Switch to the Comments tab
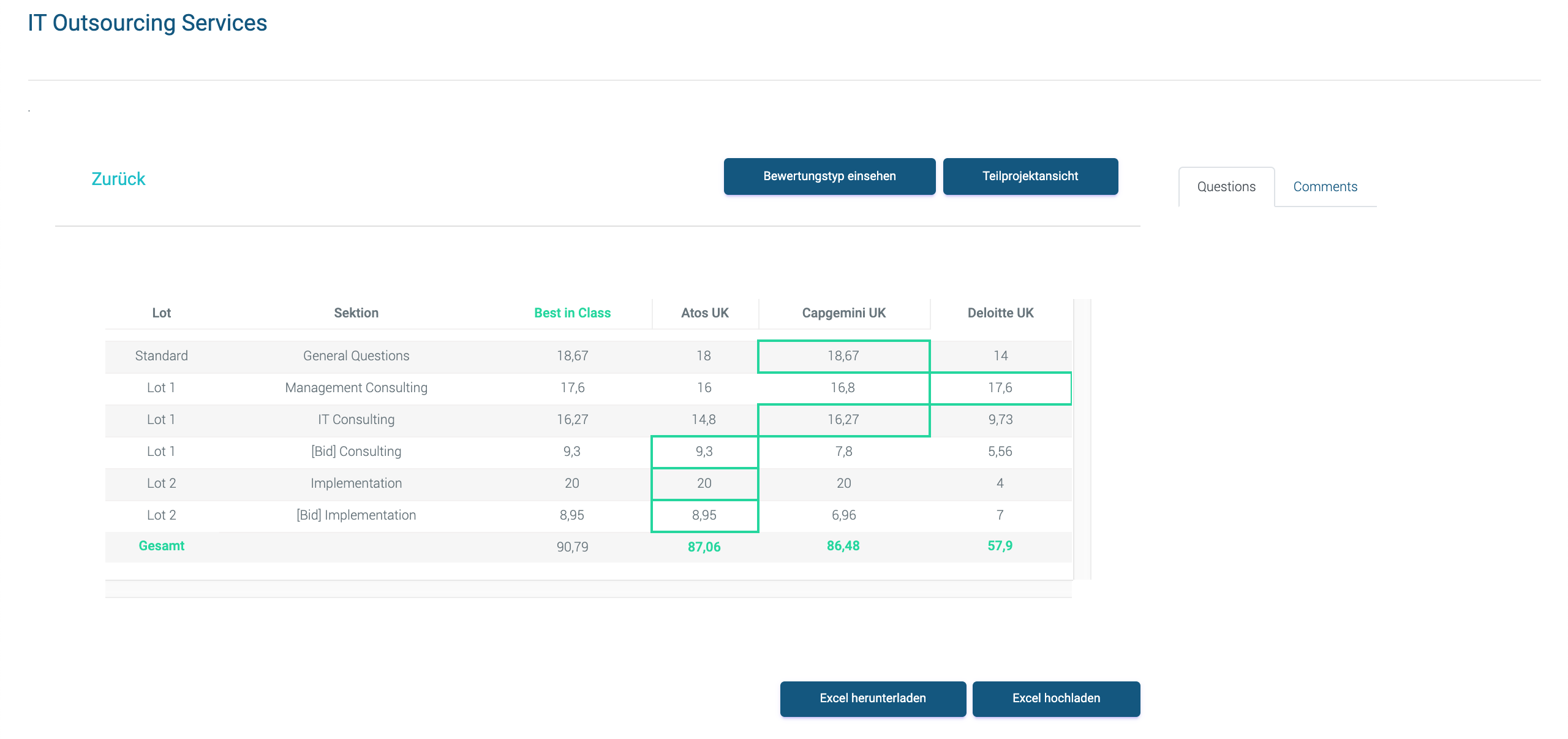Screen dimensions: 1568x739 click(1325, 187)
